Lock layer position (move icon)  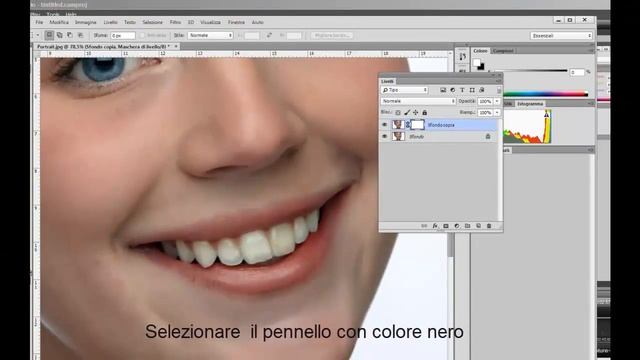pyautogui.click(x=416, y=112)
